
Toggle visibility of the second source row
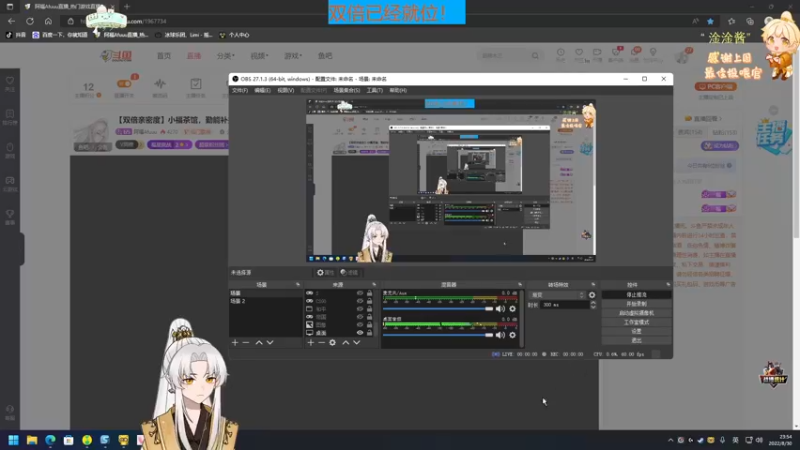360,301
